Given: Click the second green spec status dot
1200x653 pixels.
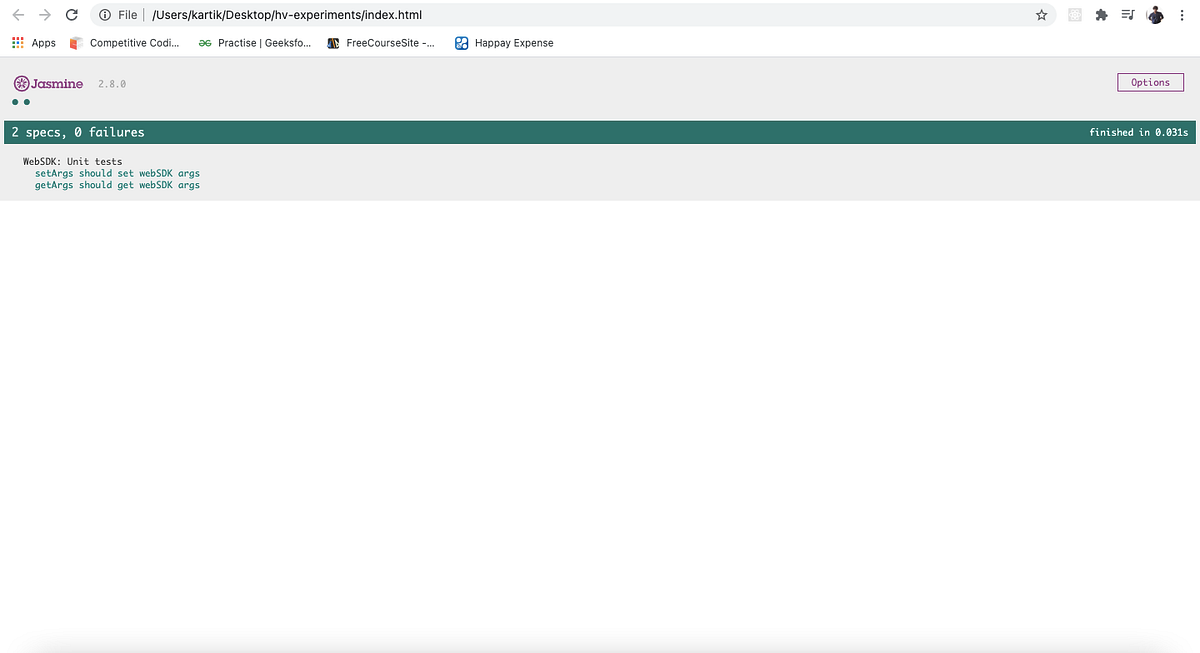Looking at the screenshot, I should tap(25, 101).
